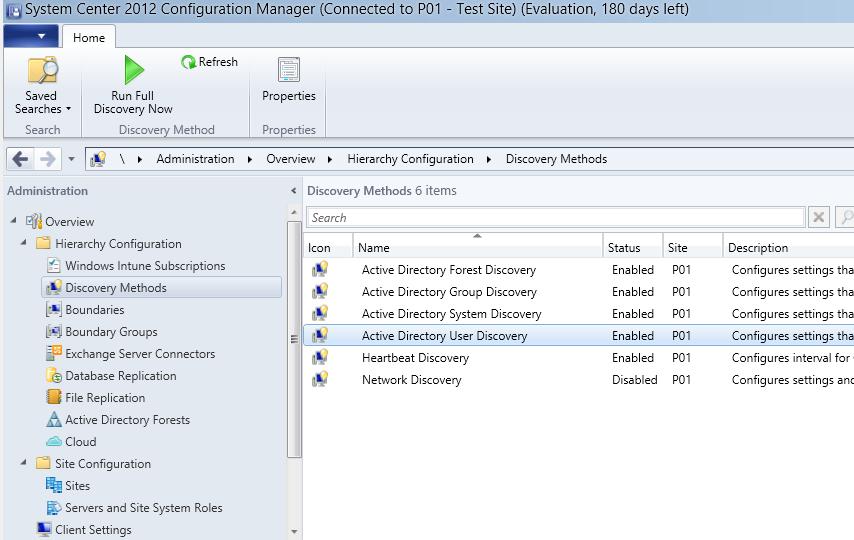This screenshot has width=854, height=540.
Task: Collapse the Hierarchy Configuration tree node
Action: pos(23,242)
